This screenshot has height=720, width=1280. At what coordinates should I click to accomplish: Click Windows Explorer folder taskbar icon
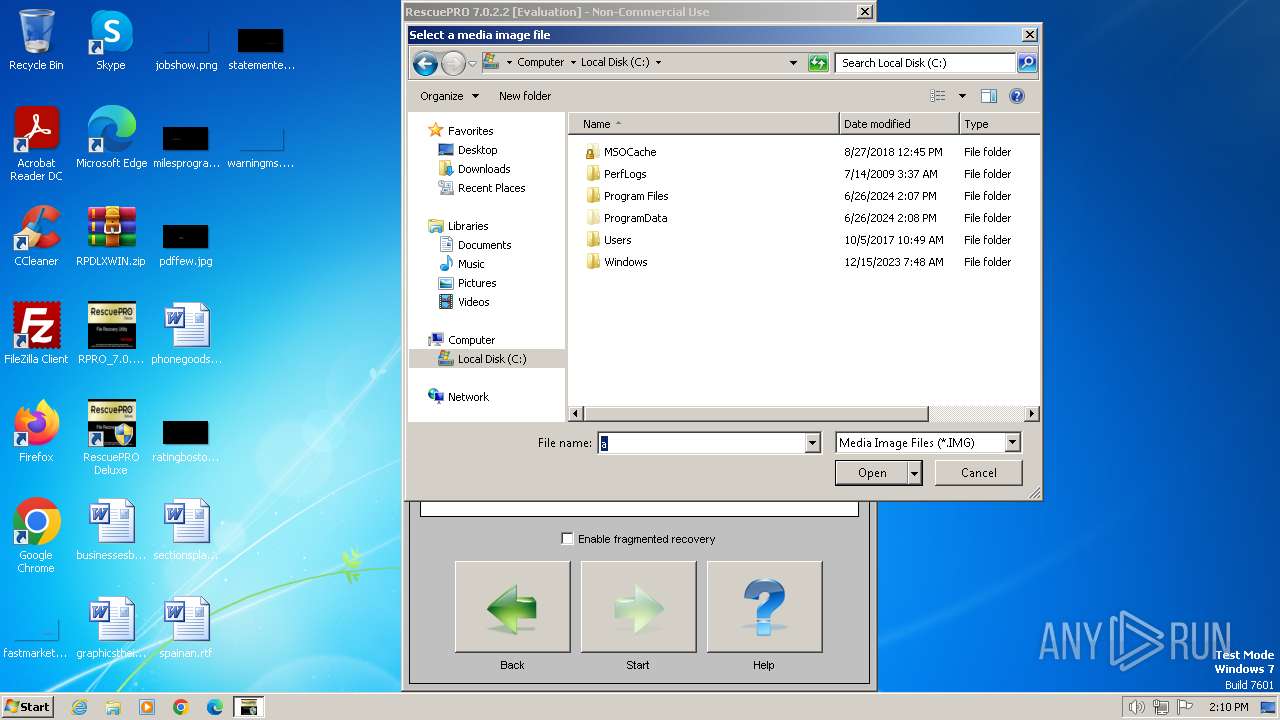click(113, 707)
